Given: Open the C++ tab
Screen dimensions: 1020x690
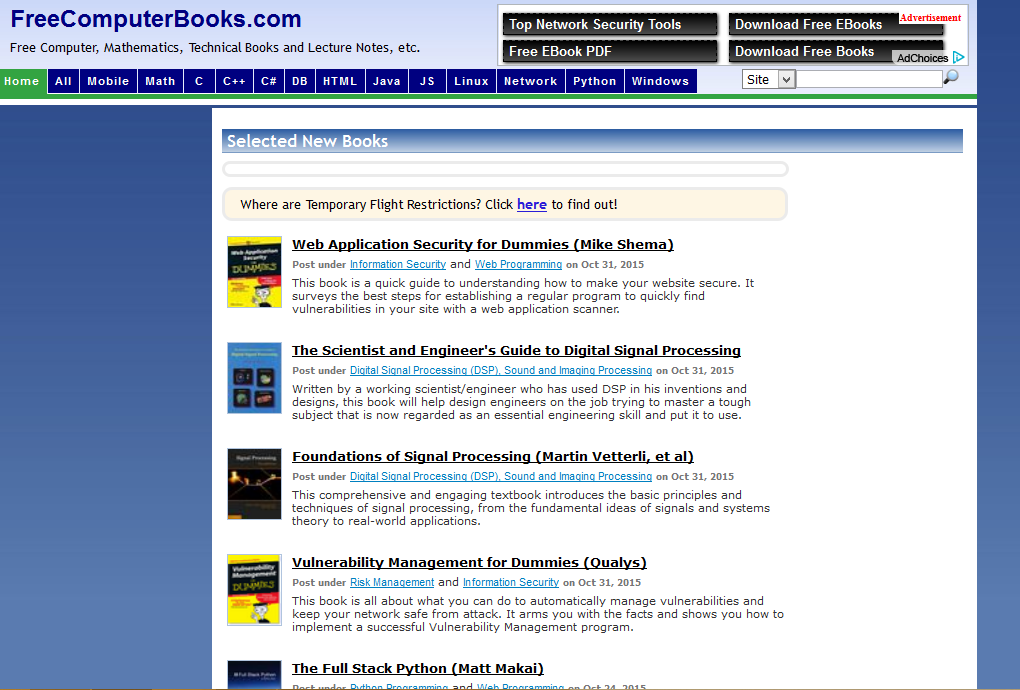Looking at the screenshot, I should pyautogui.click(x=234, y=81).
